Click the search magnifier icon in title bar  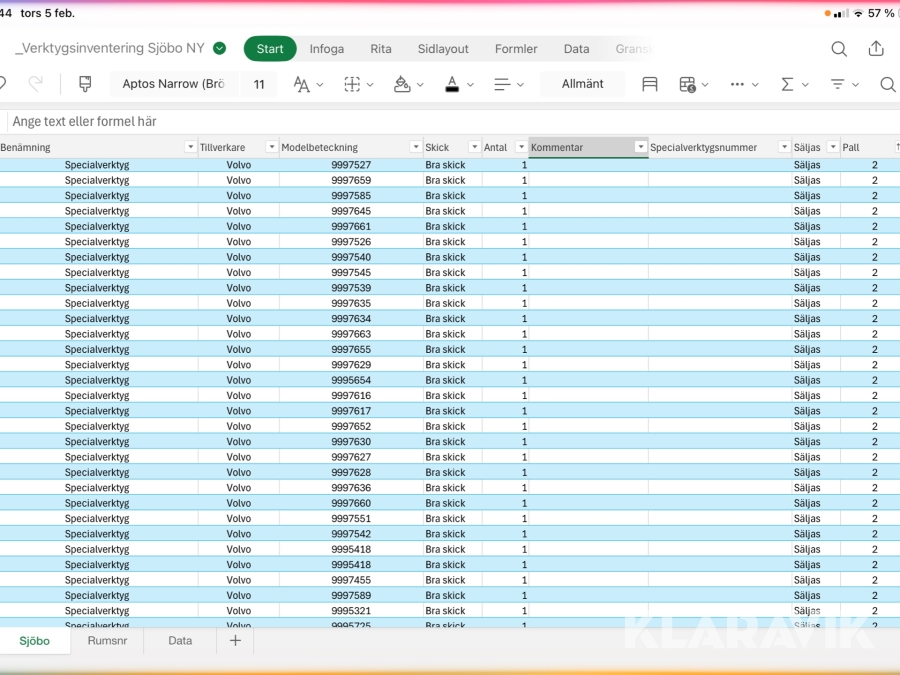point(839,49)
